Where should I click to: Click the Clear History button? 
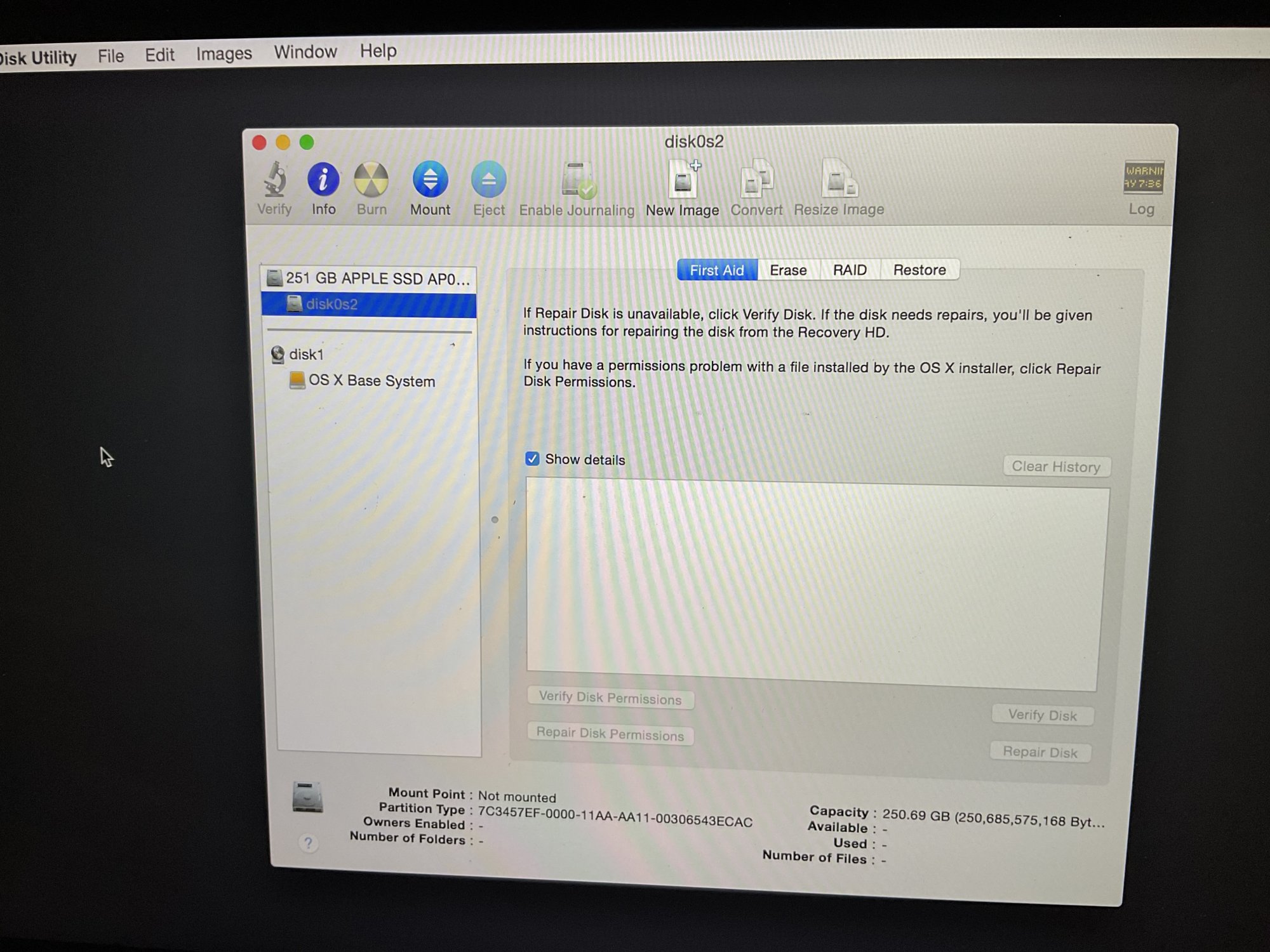[1055, 466]
